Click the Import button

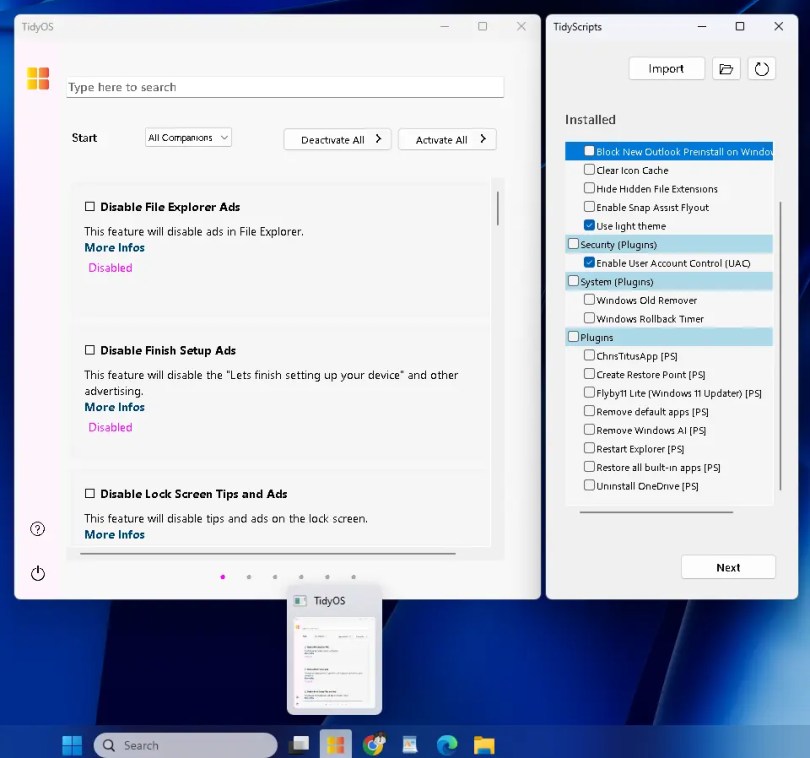pyautogui.click(x=666, y=69)
